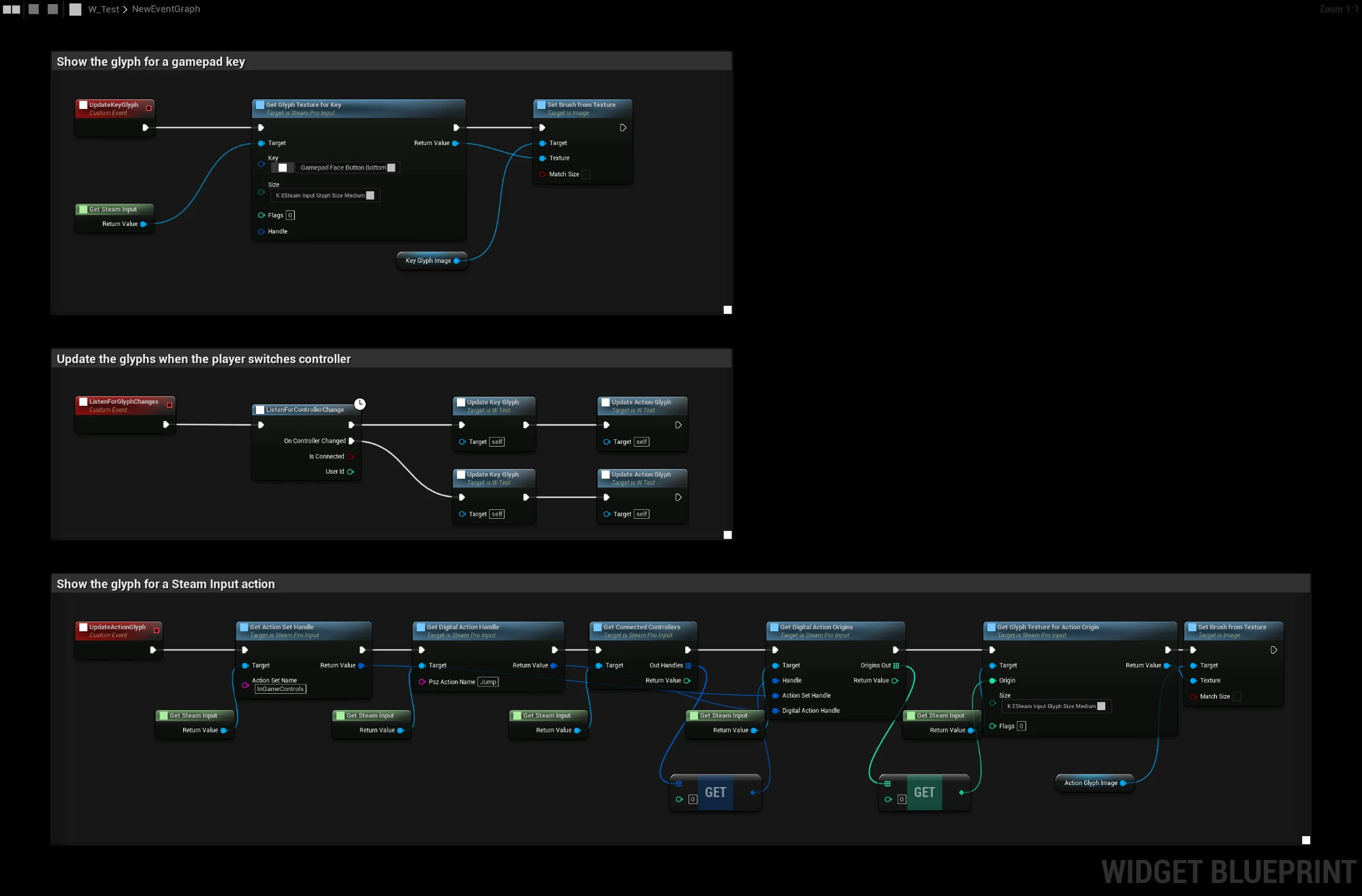1362x896 pixels.
Task: Select comment titled Show the glyph for a gamepad key
Action: (x=392, y=61)
